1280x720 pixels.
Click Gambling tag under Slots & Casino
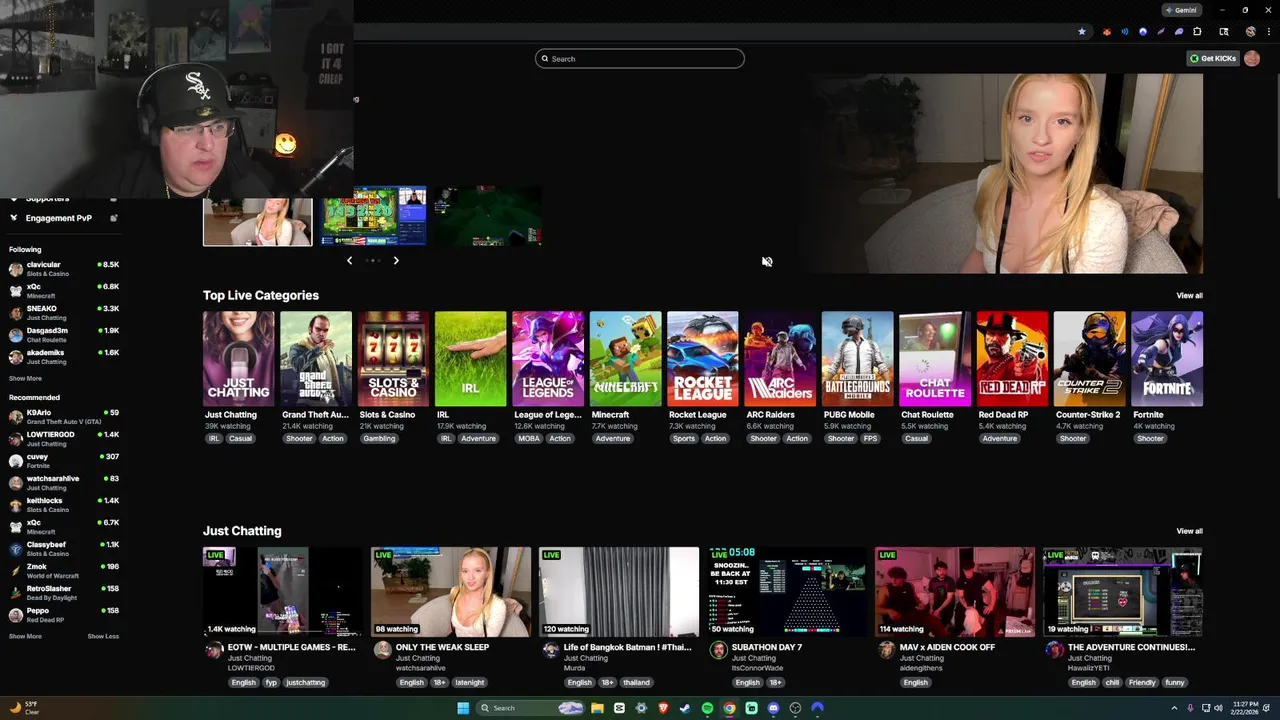[x=379, y=438]
